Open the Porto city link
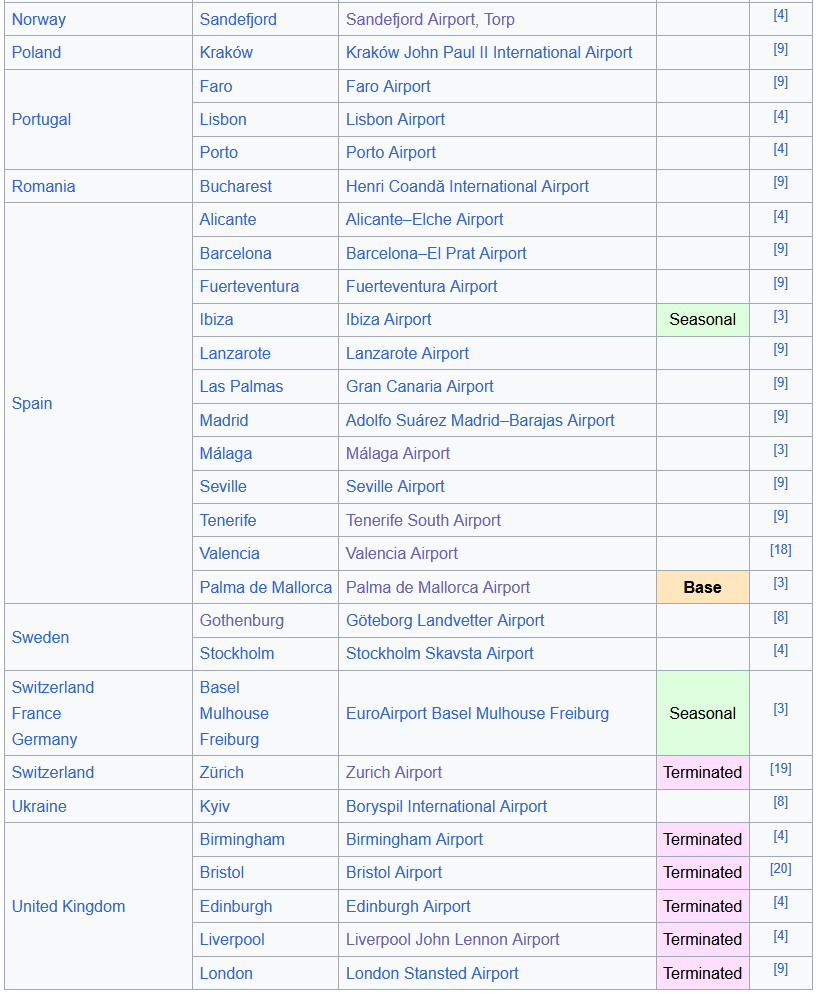 point(219,152)
